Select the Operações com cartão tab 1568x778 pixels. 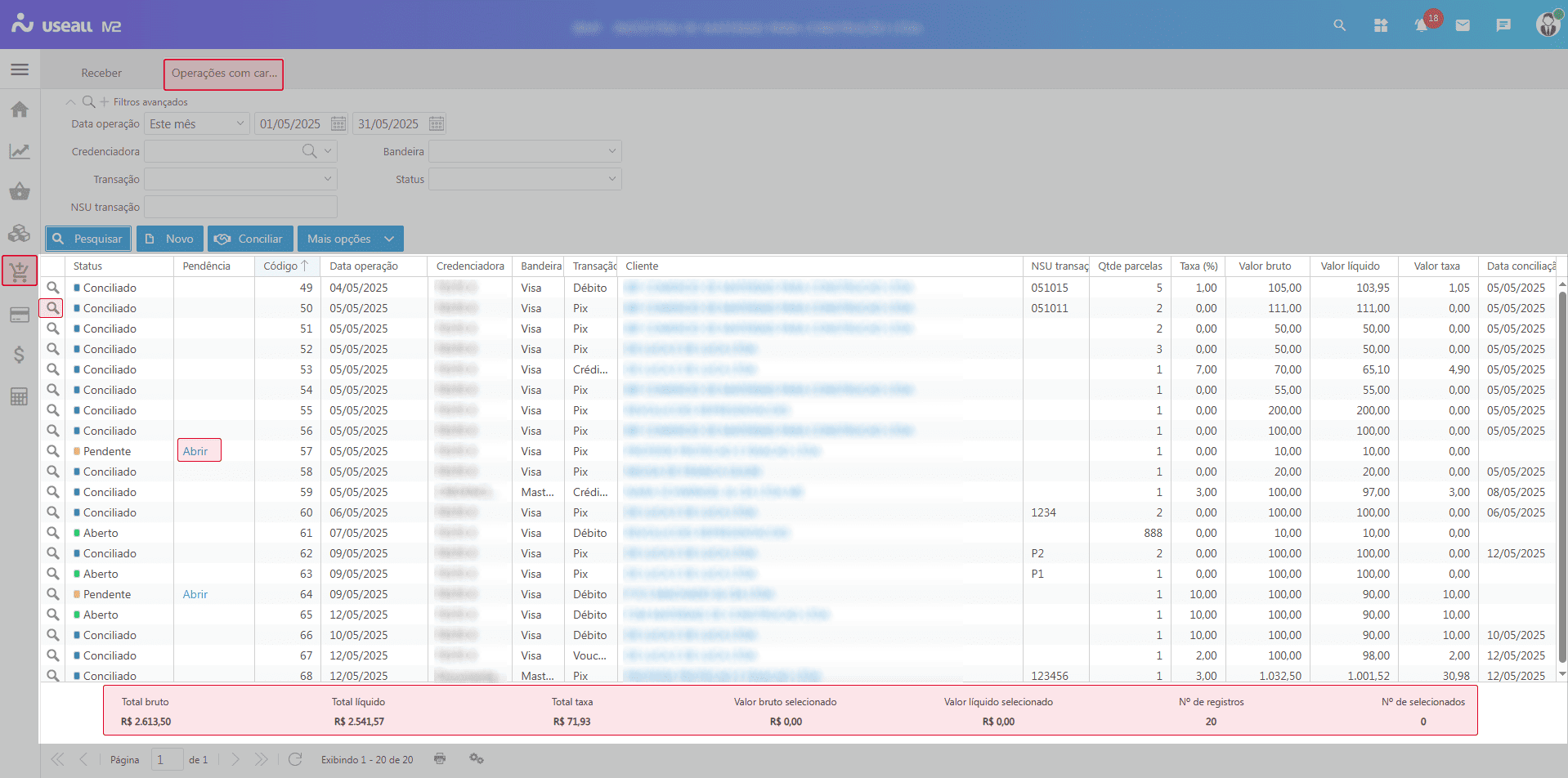point(223,74)
